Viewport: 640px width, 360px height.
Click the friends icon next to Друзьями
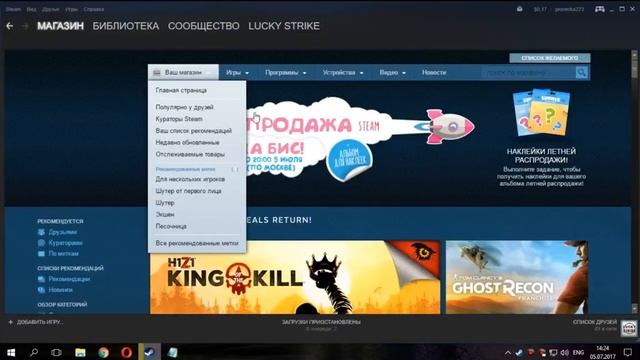(x=41, y=232)
